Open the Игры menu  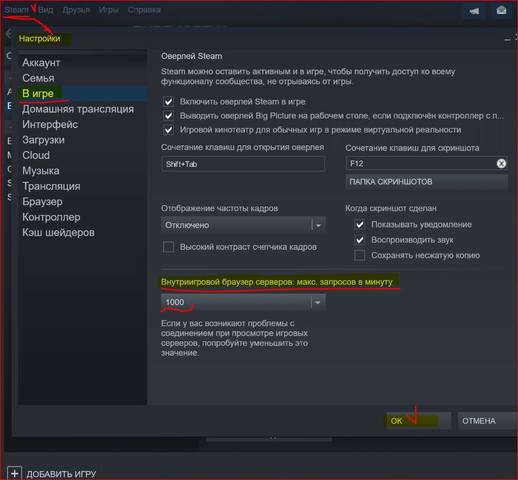108,10
